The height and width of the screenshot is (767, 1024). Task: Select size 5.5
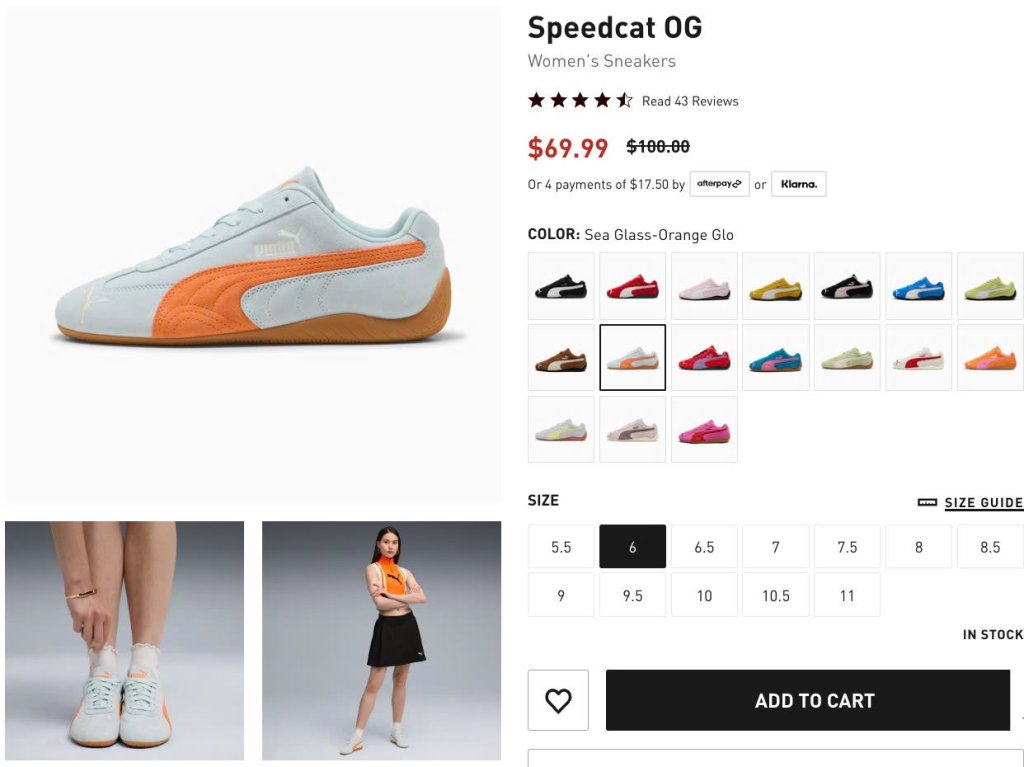click(561, 547)
